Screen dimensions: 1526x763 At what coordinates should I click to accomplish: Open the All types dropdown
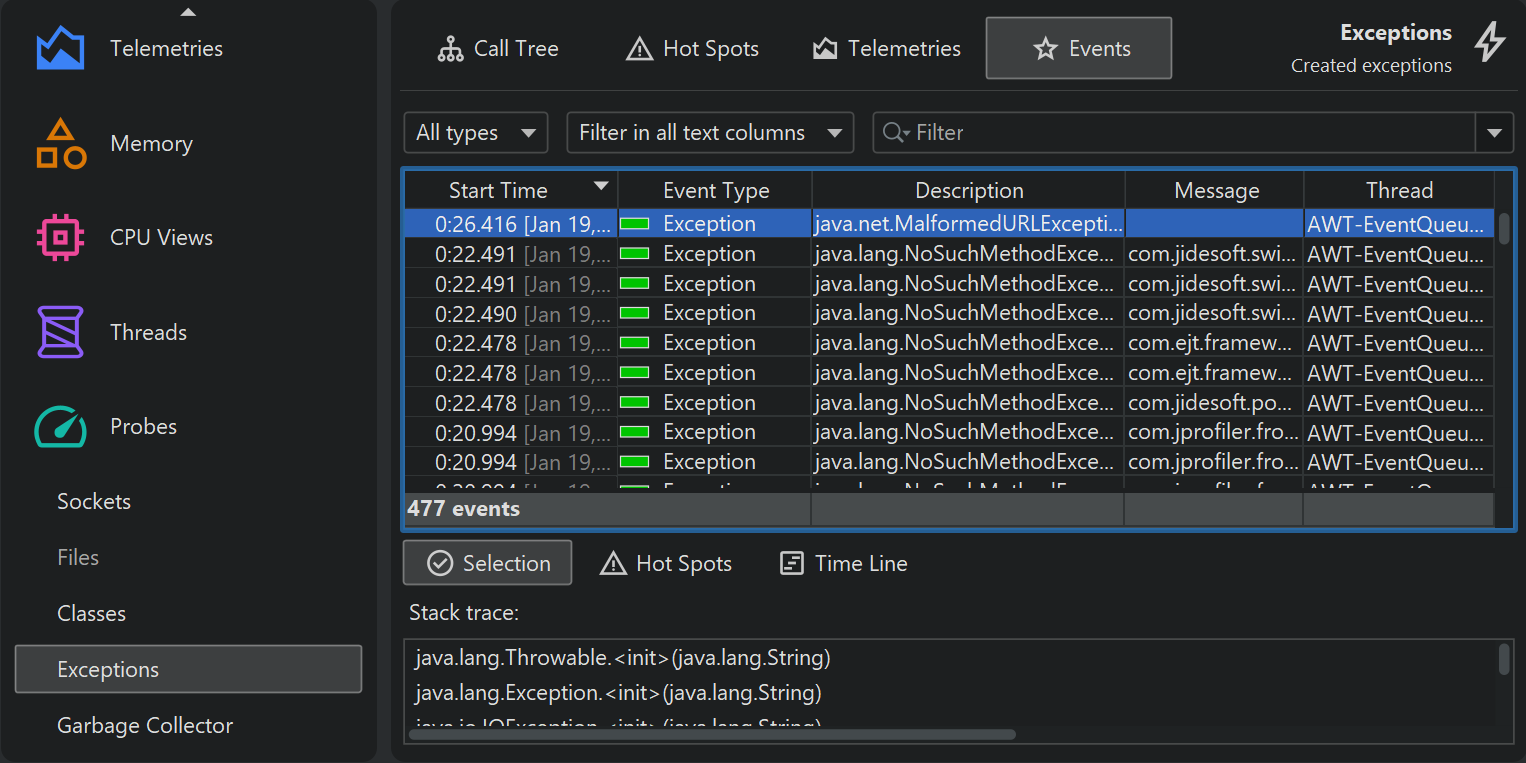(476, 133)
